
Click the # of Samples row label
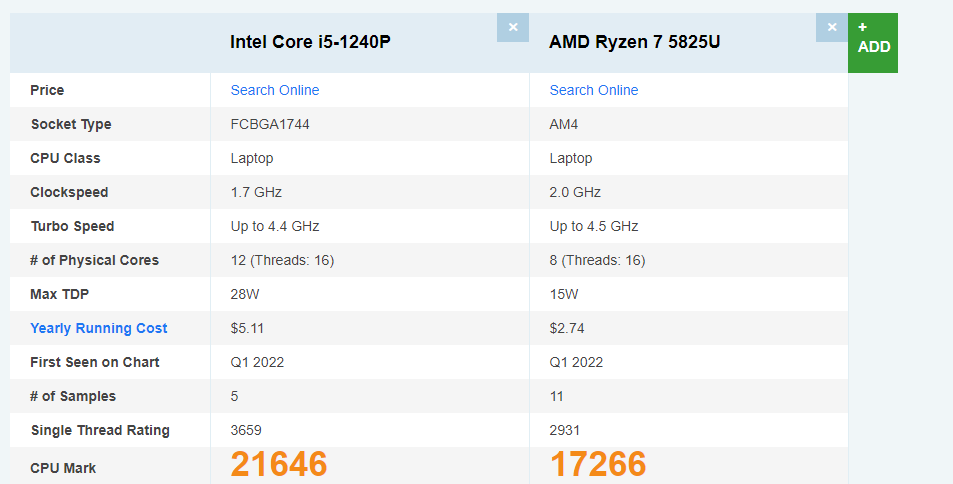73,396
